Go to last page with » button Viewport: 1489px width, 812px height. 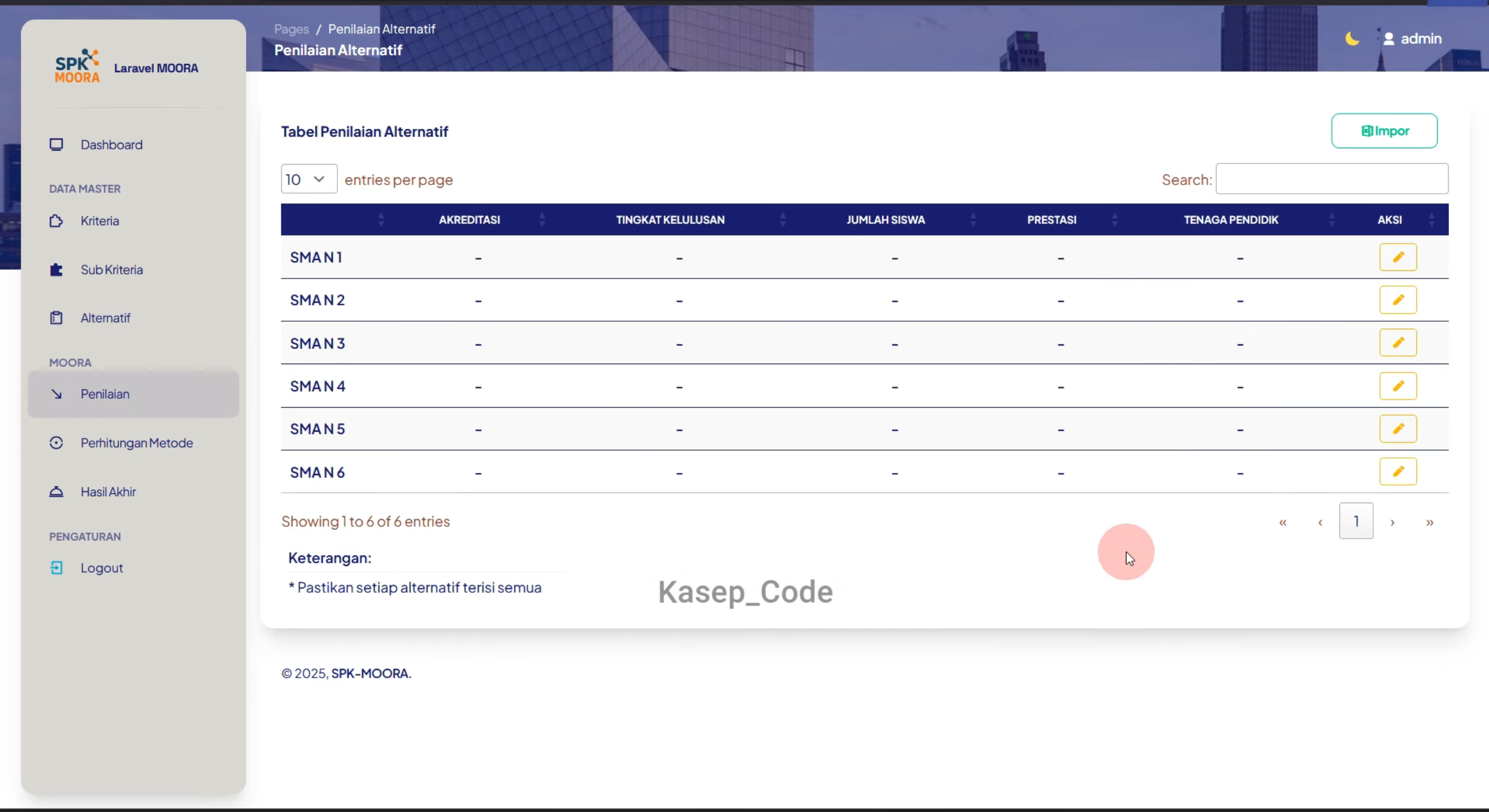coord(1430,522)
